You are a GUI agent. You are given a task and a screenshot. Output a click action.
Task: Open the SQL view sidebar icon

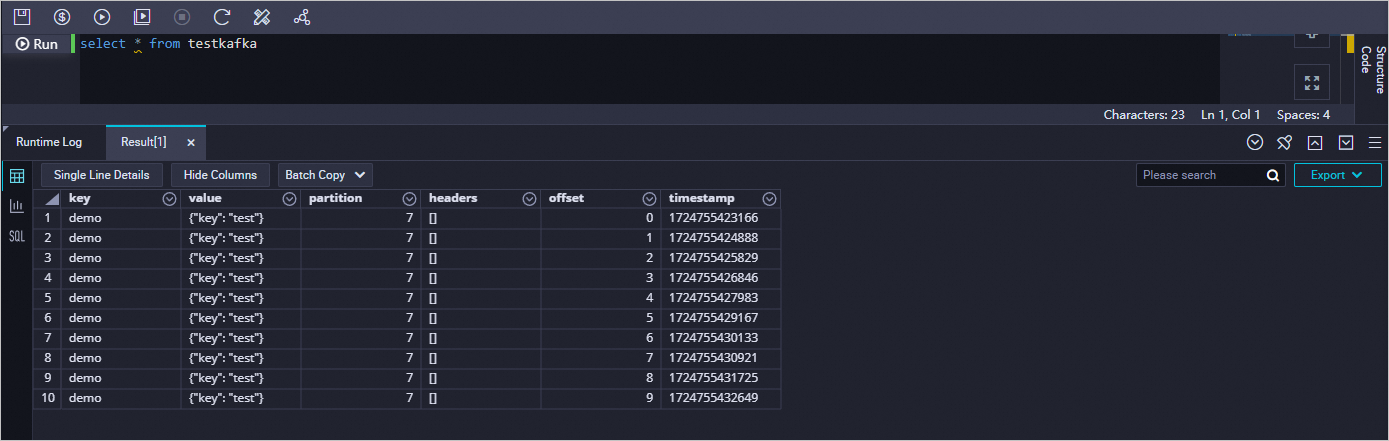pos(17,236)
